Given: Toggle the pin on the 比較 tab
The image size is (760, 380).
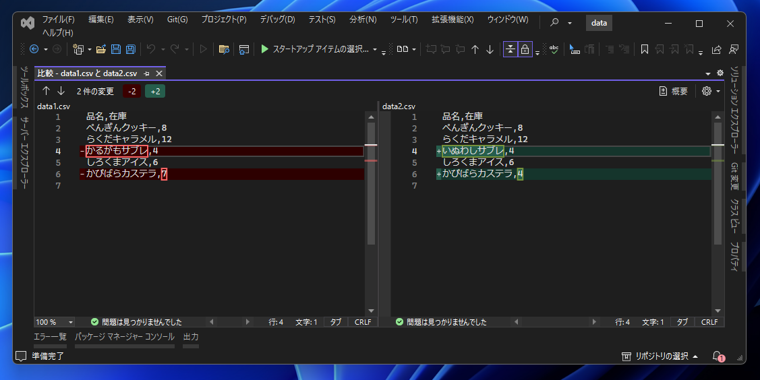Looking at the screenshot, I should [147, 74].
